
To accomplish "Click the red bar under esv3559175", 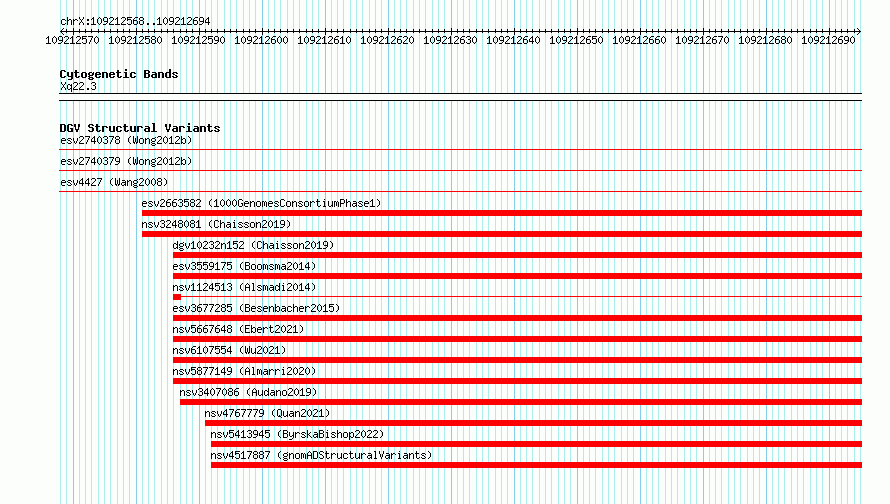I will click(518, 276).
